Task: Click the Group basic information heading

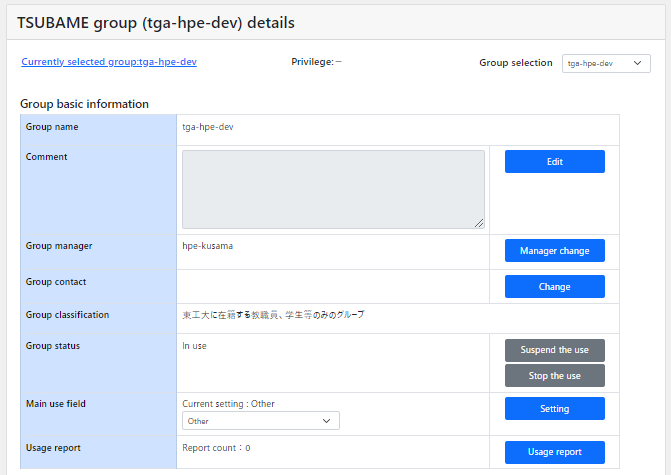Action: pos(84,104)
